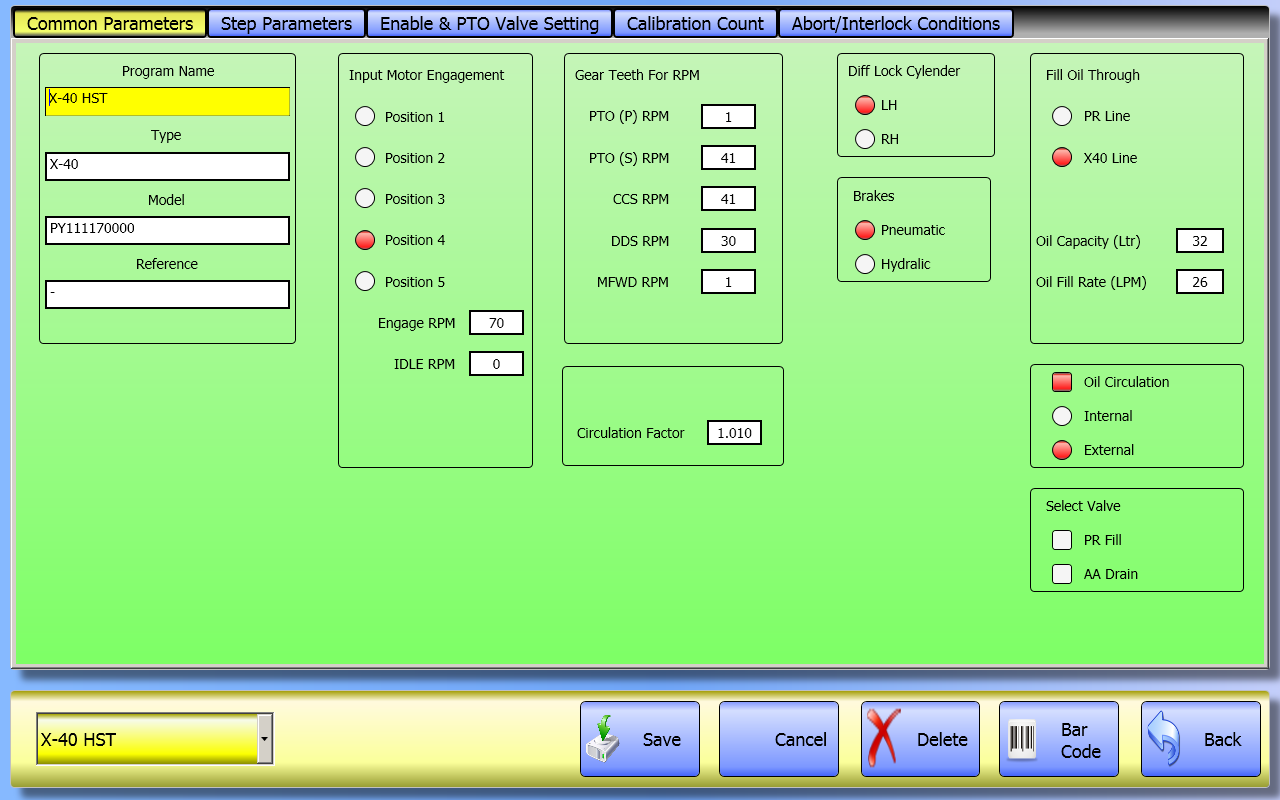This screenshot has width=1280, height=800.
Task: Choose RH diff lock cylinder
Action: click(865, 139)
